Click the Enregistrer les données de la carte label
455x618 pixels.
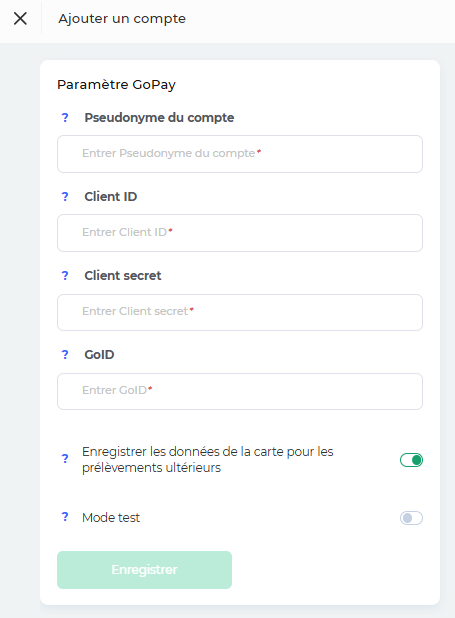pyautogui.click(x=208, y=460)
